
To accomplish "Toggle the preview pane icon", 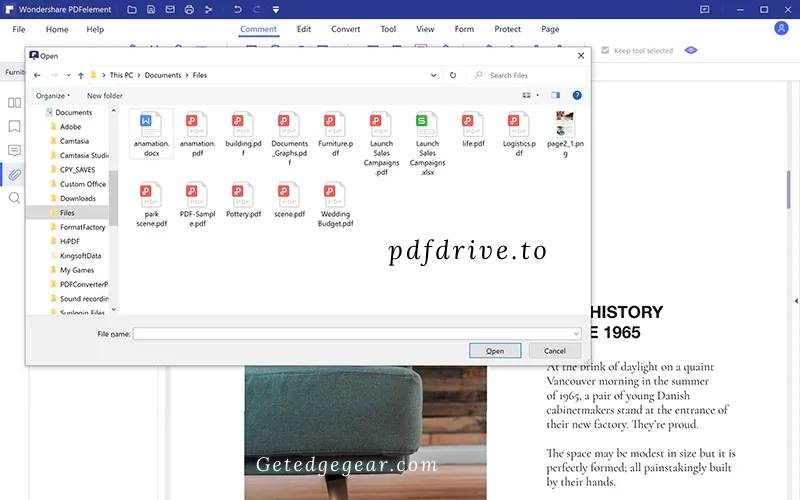I will pos(556,95).
